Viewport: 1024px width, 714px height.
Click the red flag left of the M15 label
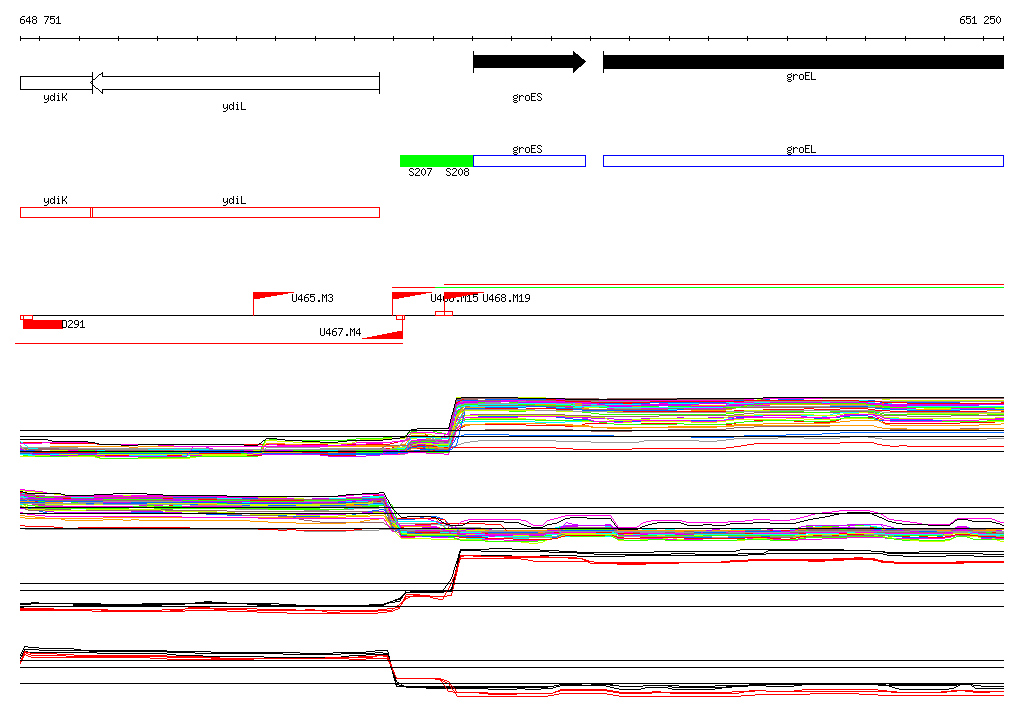coord(410,296)
